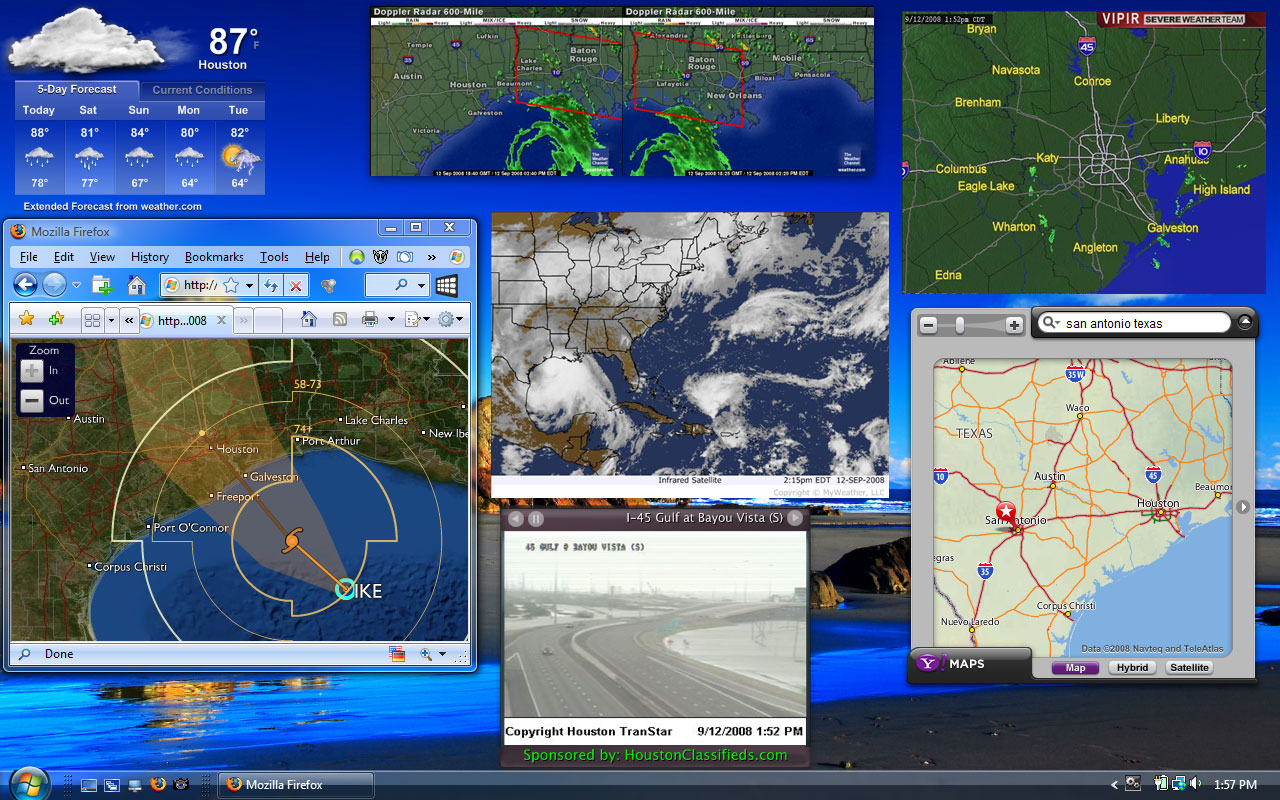Click the camera screenshot toolbar icon

[x=405, y=257]
